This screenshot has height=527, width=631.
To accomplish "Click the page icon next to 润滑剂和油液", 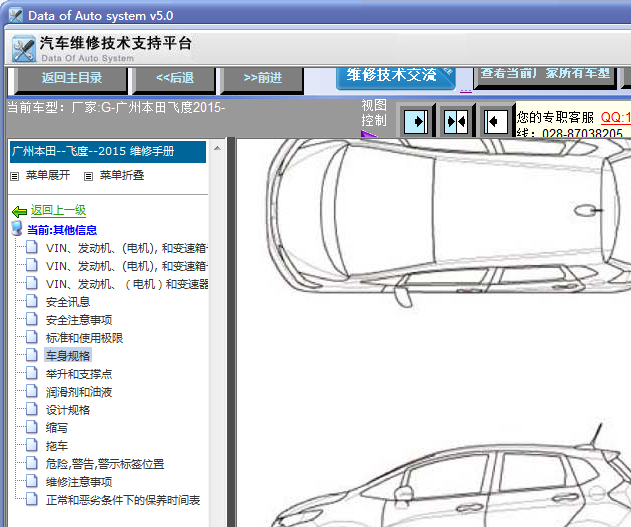I will tap(32, 391).
